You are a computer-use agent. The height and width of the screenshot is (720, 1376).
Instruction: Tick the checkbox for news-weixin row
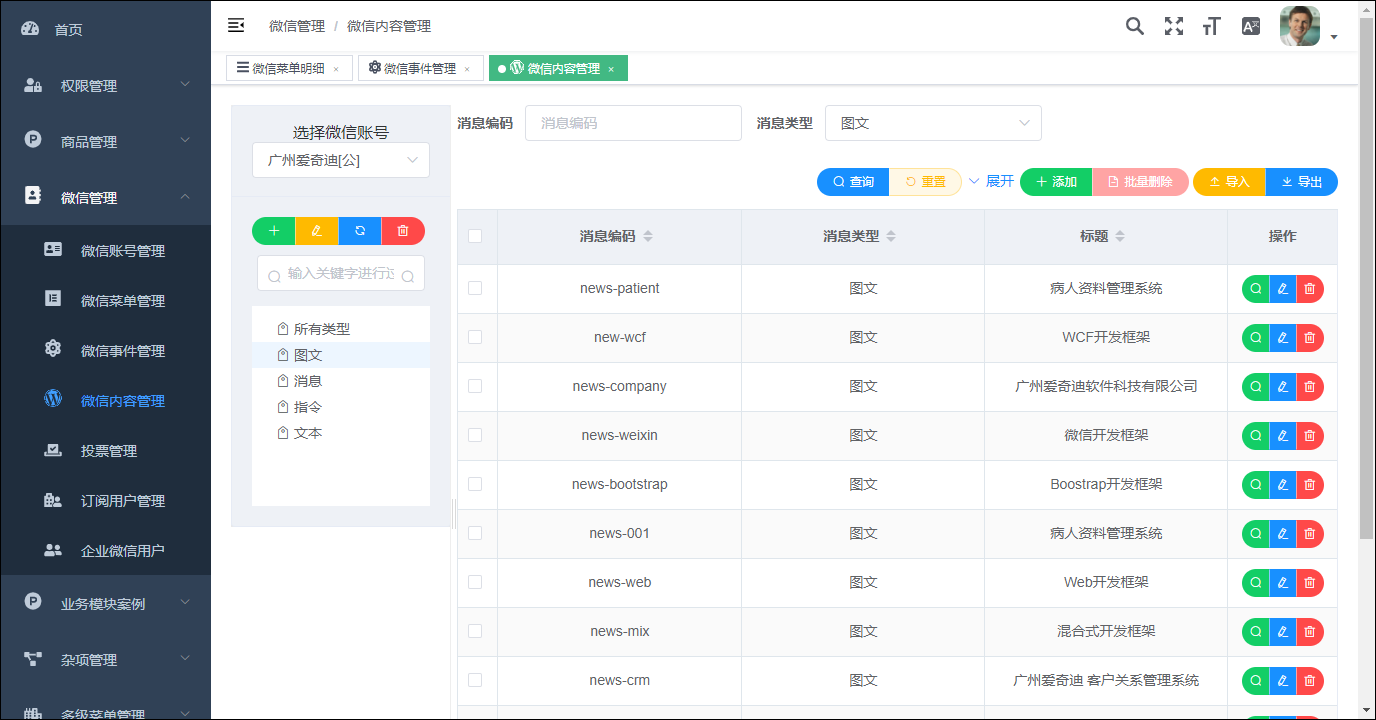475,435
